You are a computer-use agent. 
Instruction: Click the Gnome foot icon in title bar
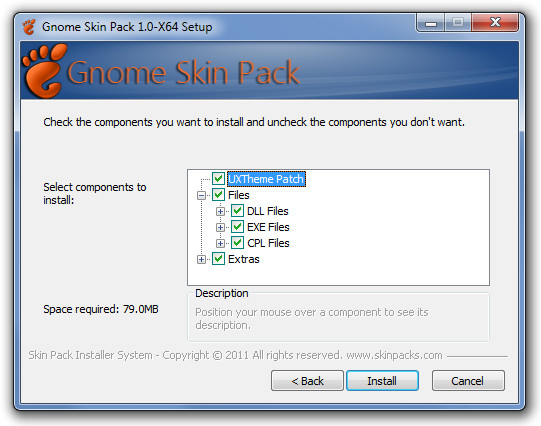pos(29,27)
